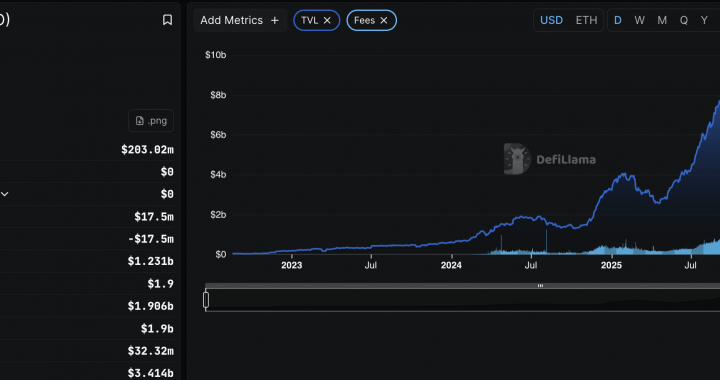Click the $203.02m value
This screenshot has width=720, height=380.
coord(147,150)
